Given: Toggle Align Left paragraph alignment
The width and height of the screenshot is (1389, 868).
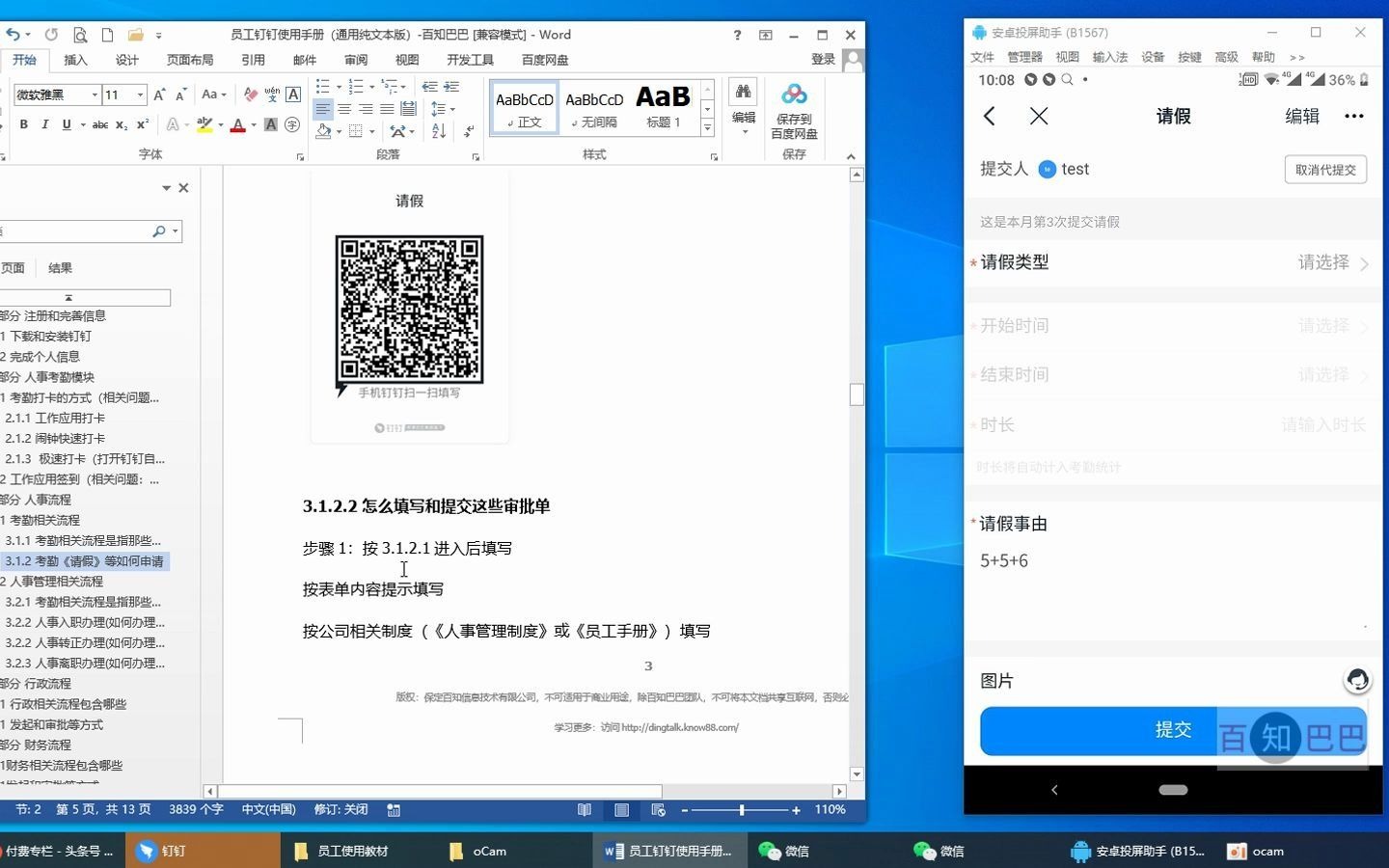Looking at the screenshot, I should (323, 109).
